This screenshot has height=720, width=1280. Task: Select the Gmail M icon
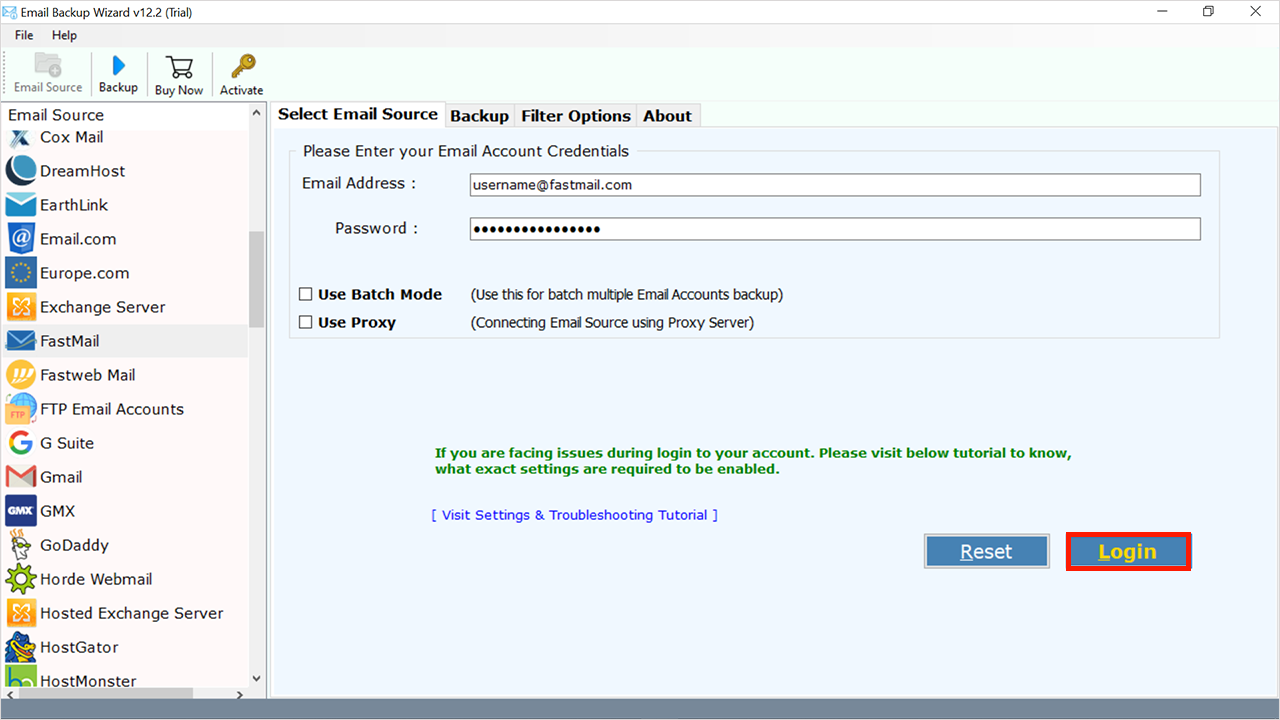[x=20, y=477]
